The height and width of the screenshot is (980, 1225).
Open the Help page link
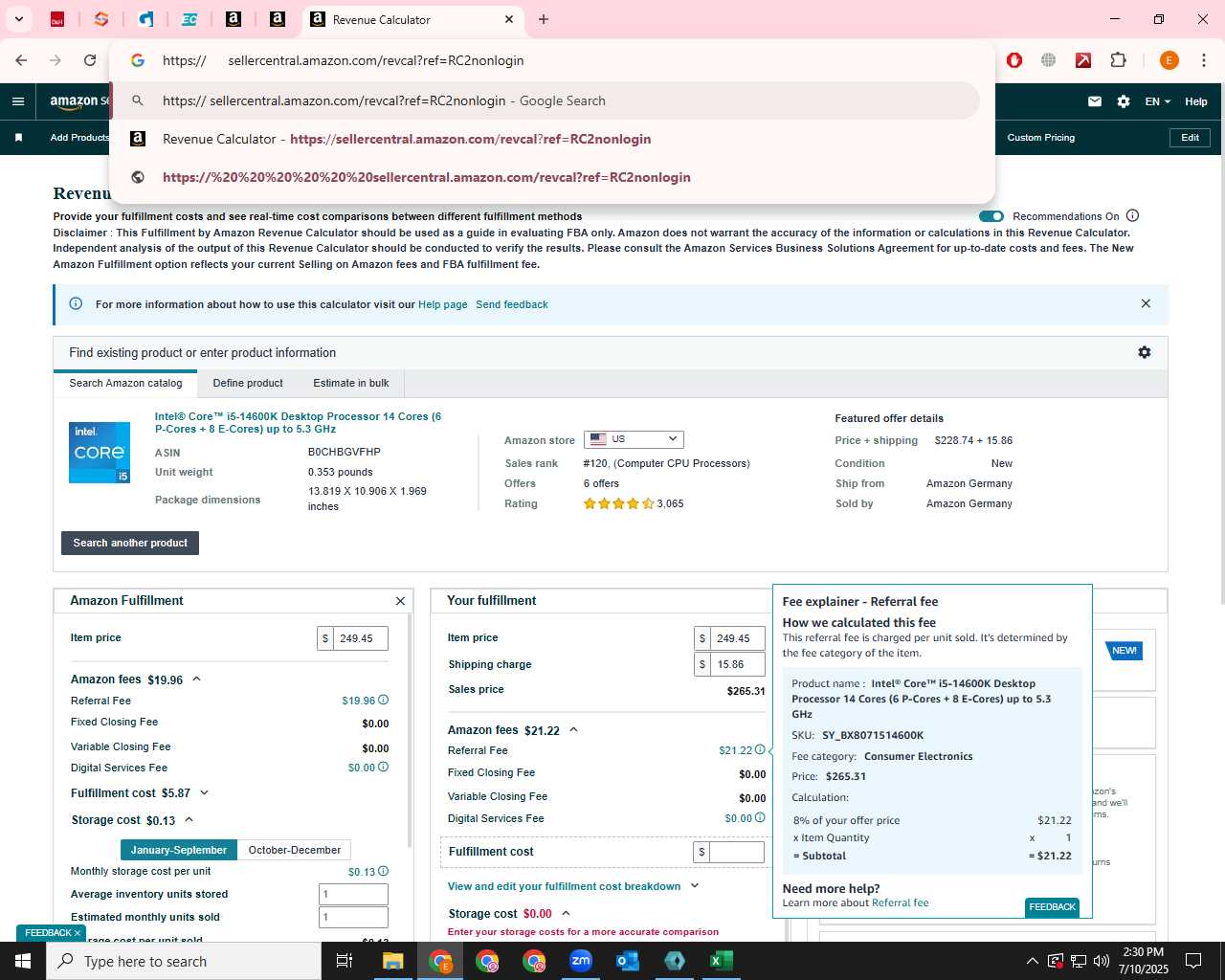[x=443, y=304]
